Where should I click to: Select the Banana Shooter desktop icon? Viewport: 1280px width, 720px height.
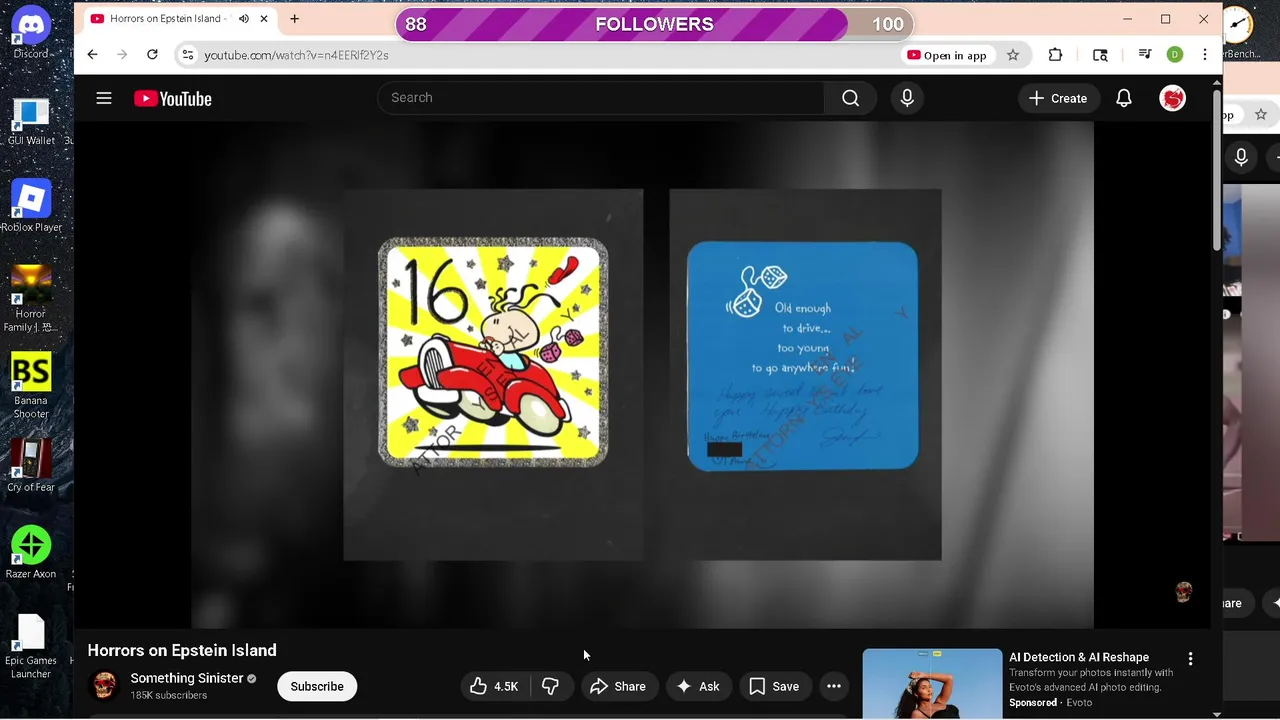click(31, 385)
